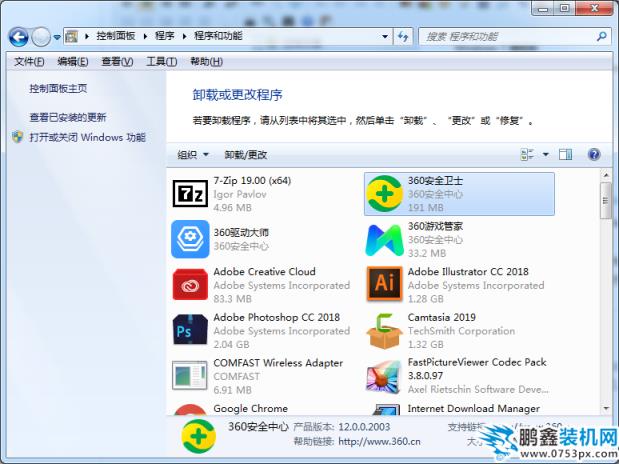Select the 360游戏管家 program name

(435, 226)
